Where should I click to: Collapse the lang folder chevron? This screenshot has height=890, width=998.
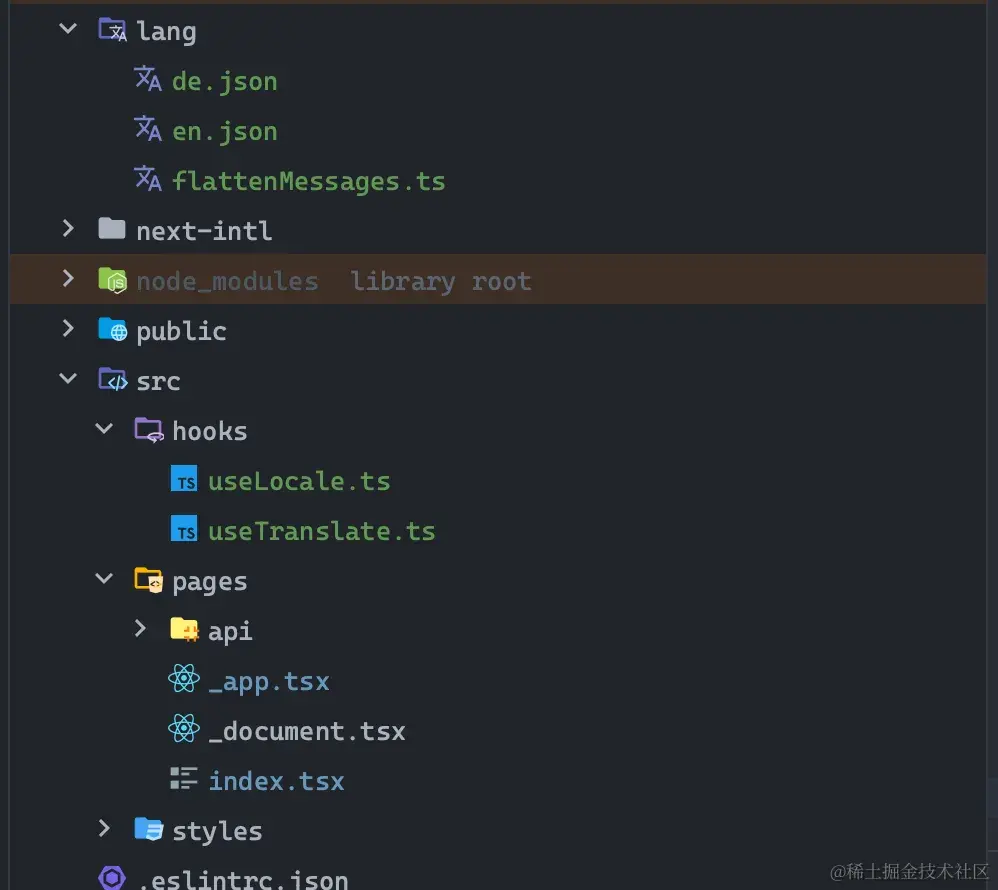pos(68,29)
